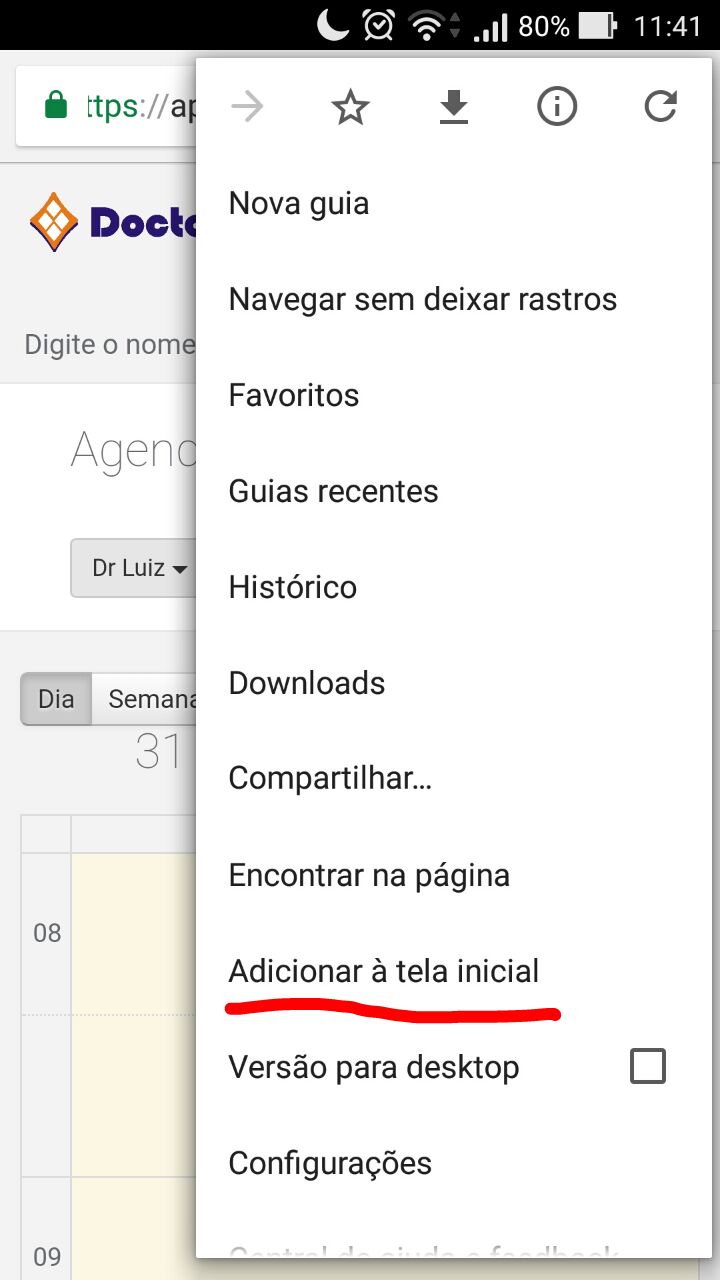Tap the green padlock security icon
The width and height of the screenshot is (720, 1280).
pyautogui.click(x=56, y=105)
